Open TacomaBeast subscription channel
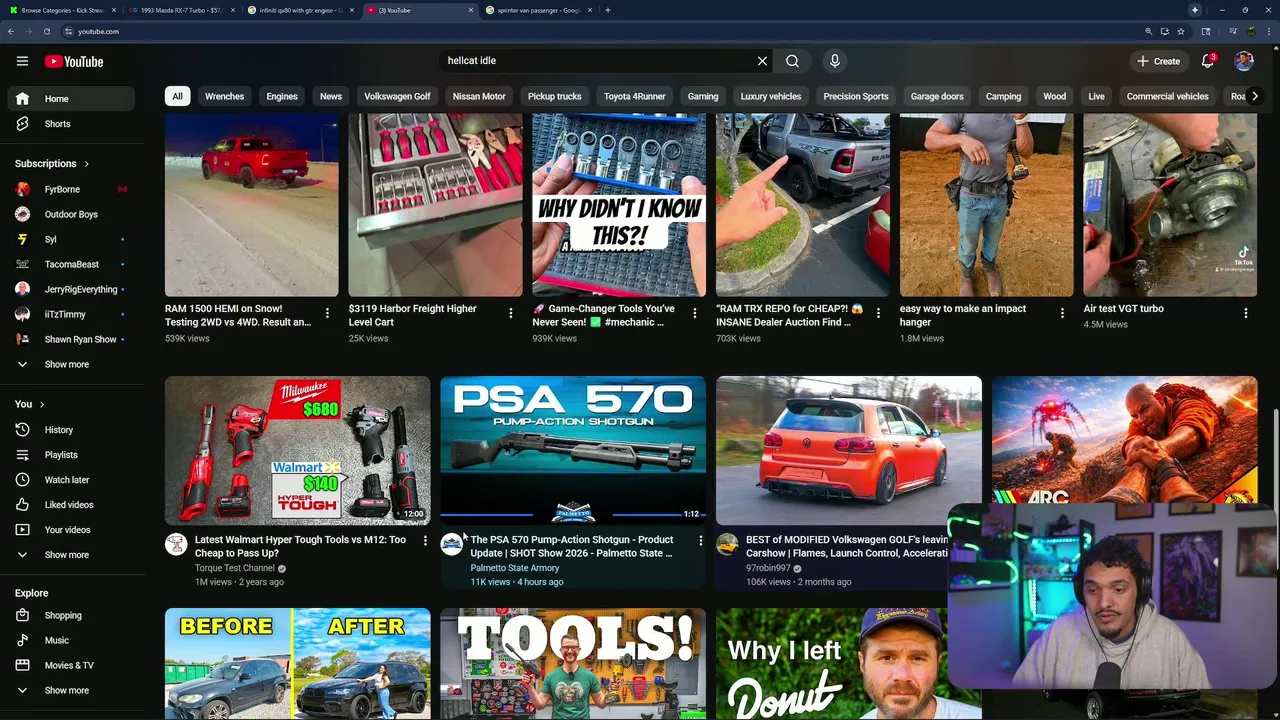Screen dimensions: 1280x720 pos(71,264)
